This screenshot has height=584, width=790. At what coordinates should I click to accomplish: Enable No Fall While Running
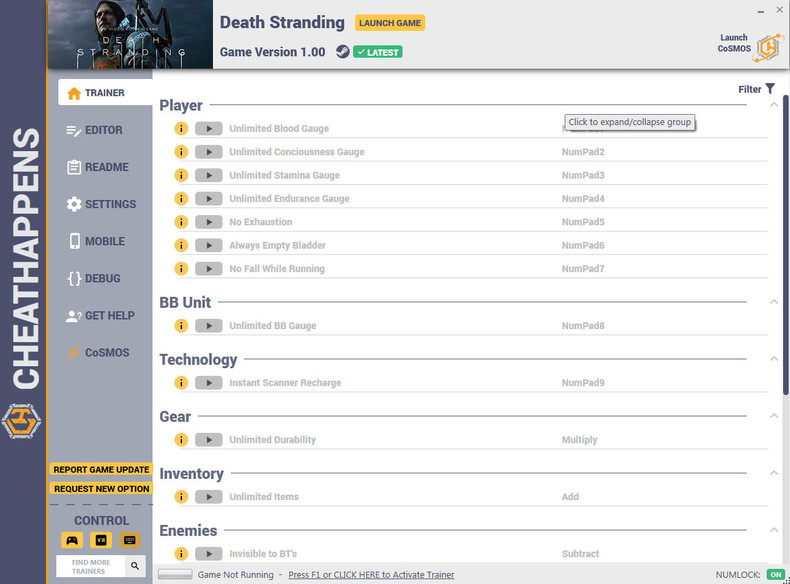tap(209, 269)
